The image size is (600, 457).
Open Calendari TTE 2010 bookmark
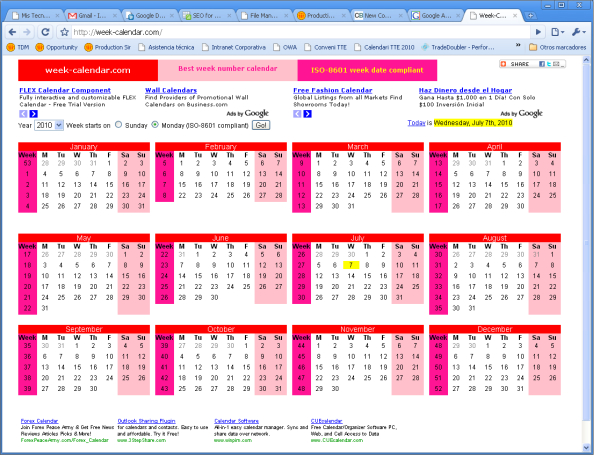click(384, 47)
